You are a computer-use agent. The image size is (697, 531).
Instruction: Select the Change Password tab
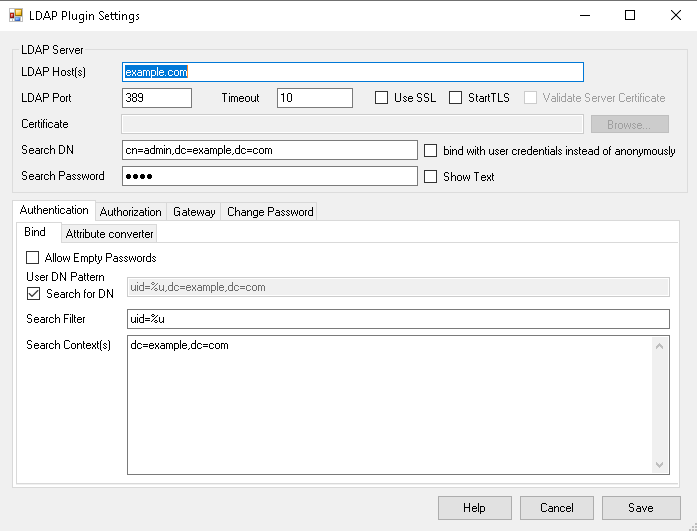point(270,212)
